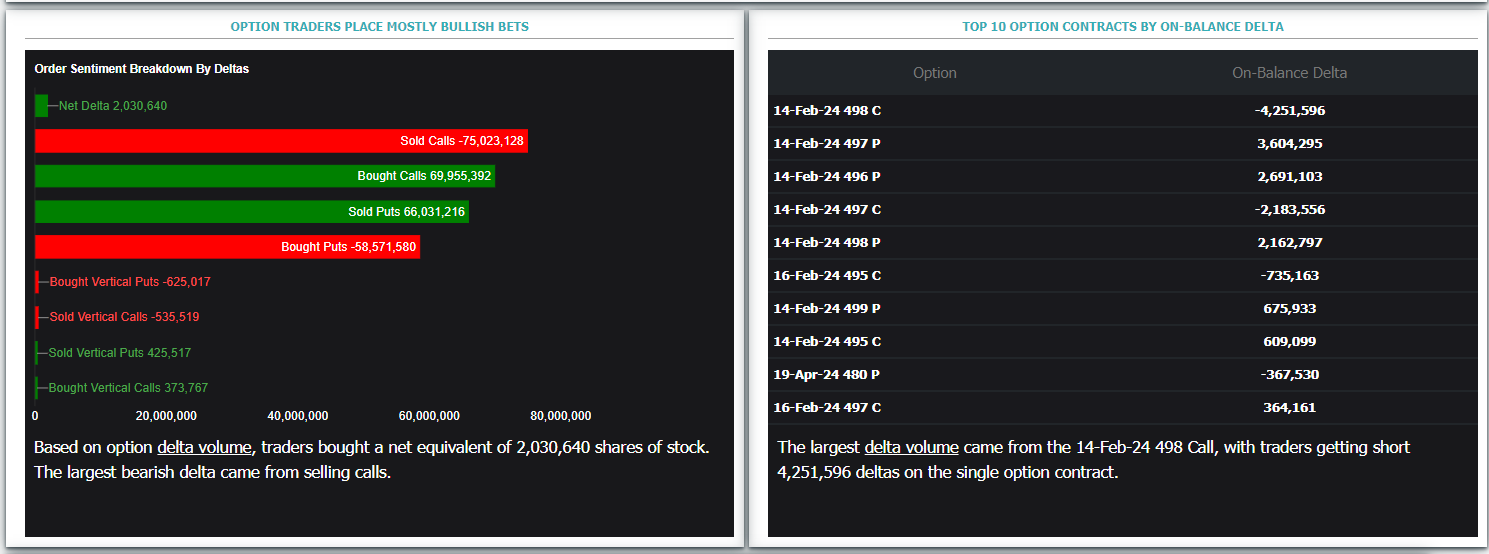
Task: Click the Sold Vertical Puts 425,517 label
Action: (x=119, y=353)
